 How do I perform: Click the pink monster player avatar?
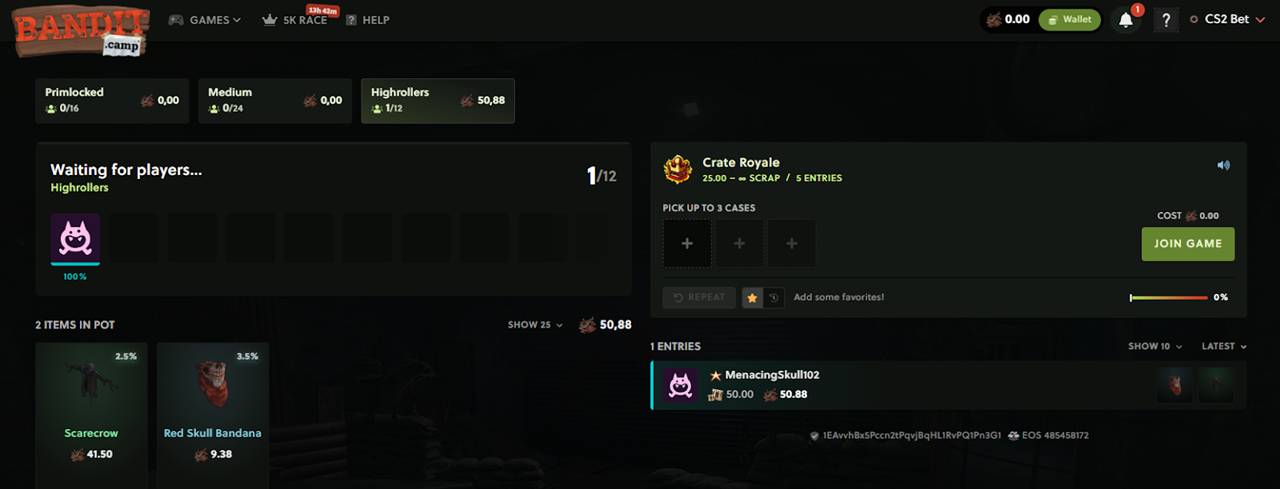75,238
